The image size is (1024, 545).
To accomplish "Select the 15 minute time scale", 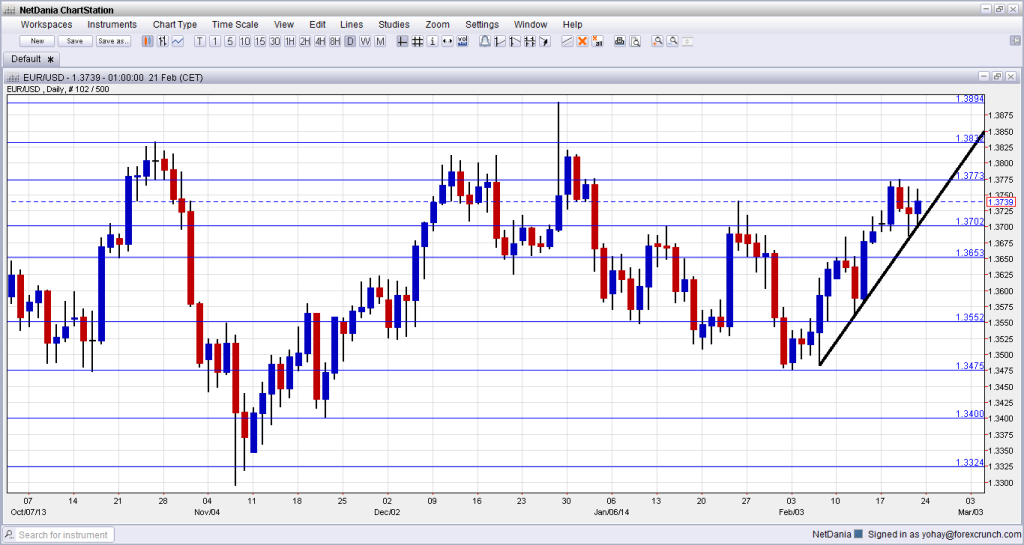I will tap(260, 41).
